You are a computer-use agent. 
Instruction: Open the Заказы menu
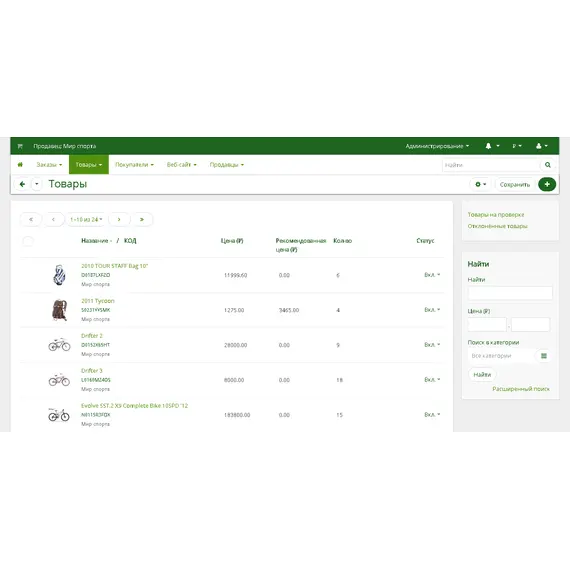click(x=49, y=165)
